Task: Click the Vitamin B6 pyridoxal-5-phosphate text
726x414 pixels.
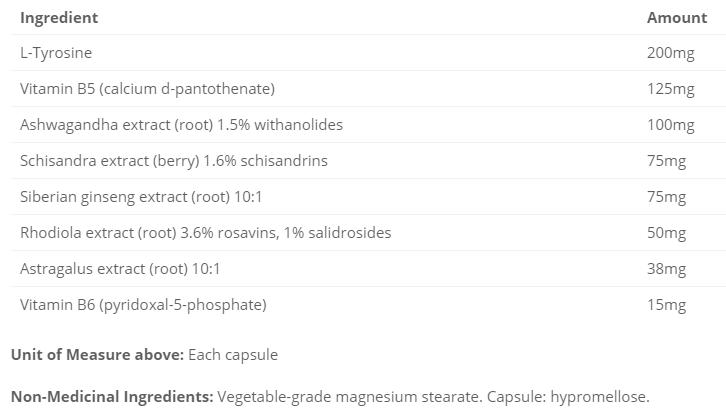Action: [143, 305]
